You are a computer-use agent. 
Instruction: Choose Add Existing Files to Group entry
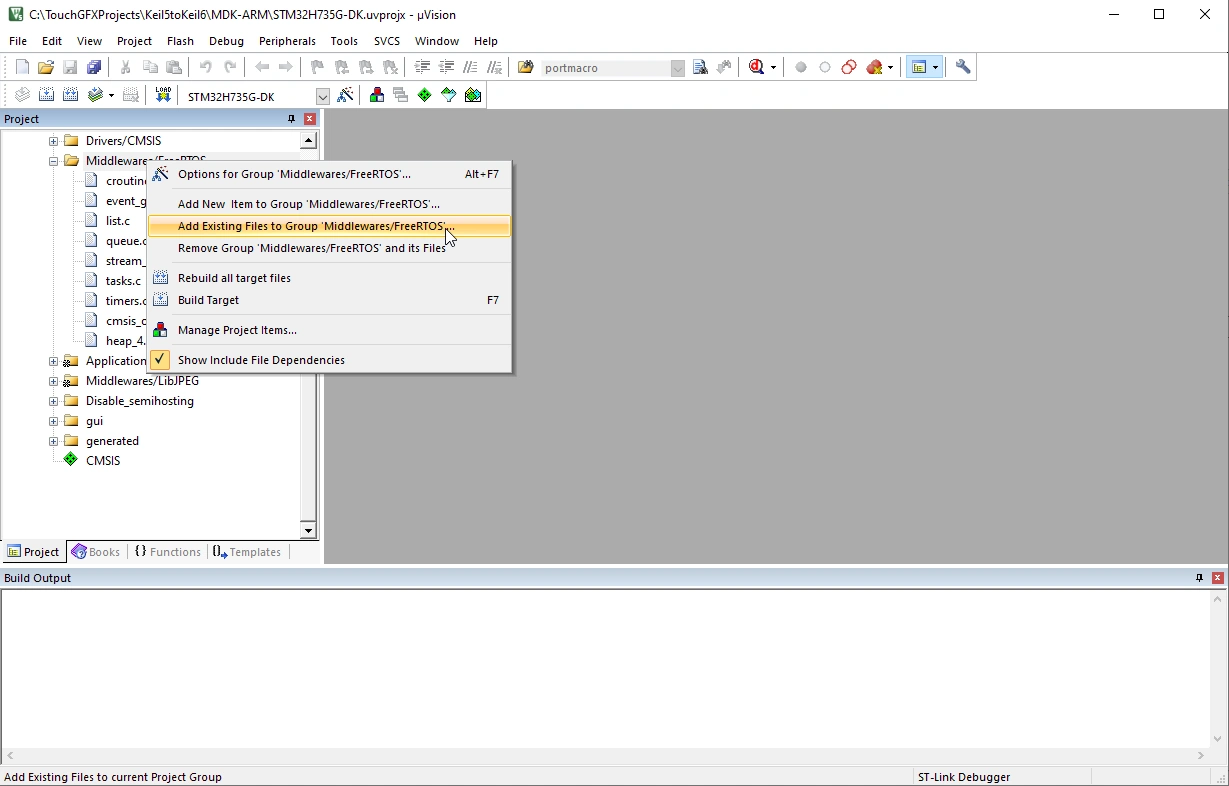(315, 226)
